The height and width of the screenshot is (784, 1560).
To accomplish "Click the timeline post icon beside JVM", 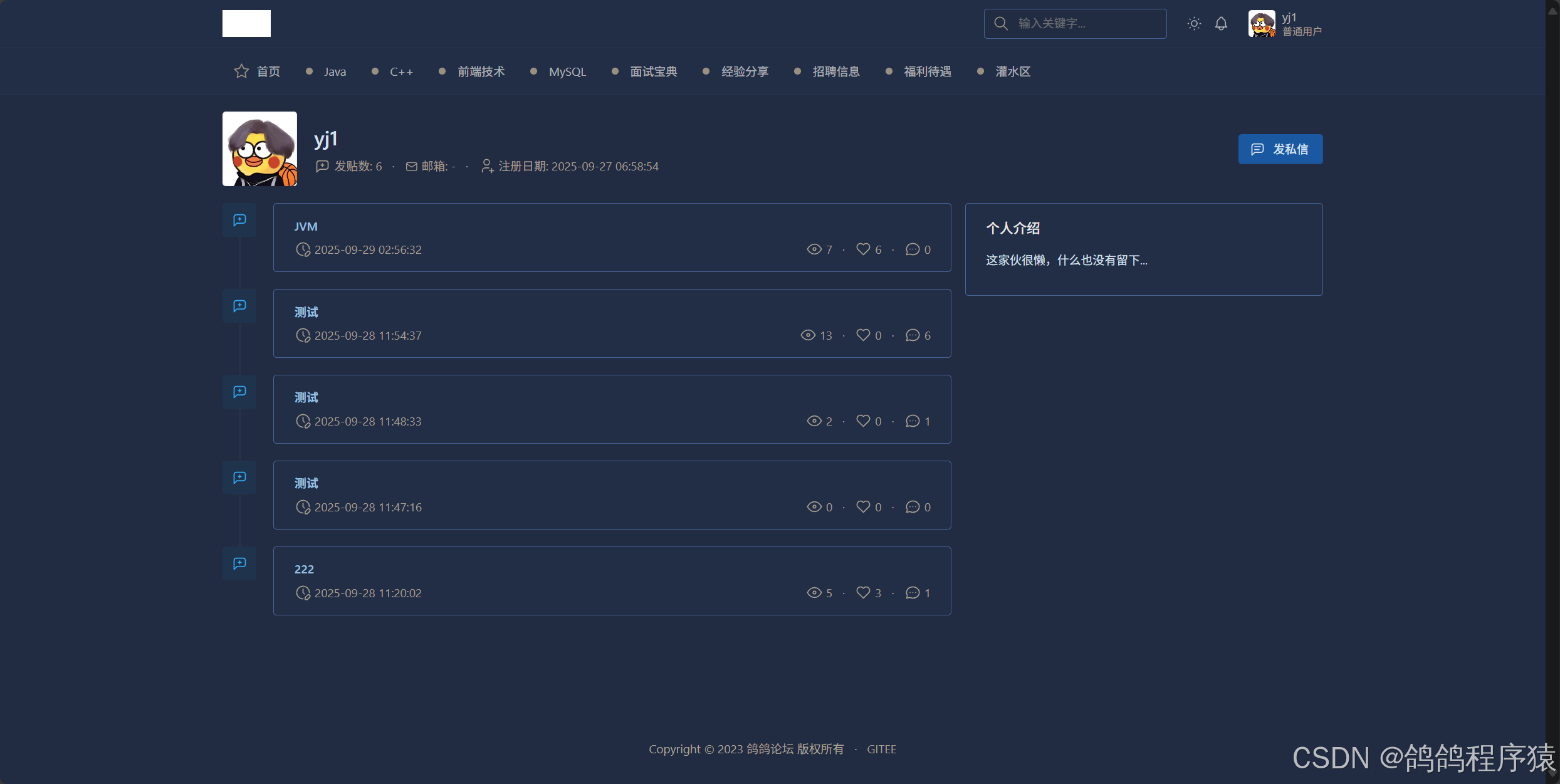I will 239,220.
